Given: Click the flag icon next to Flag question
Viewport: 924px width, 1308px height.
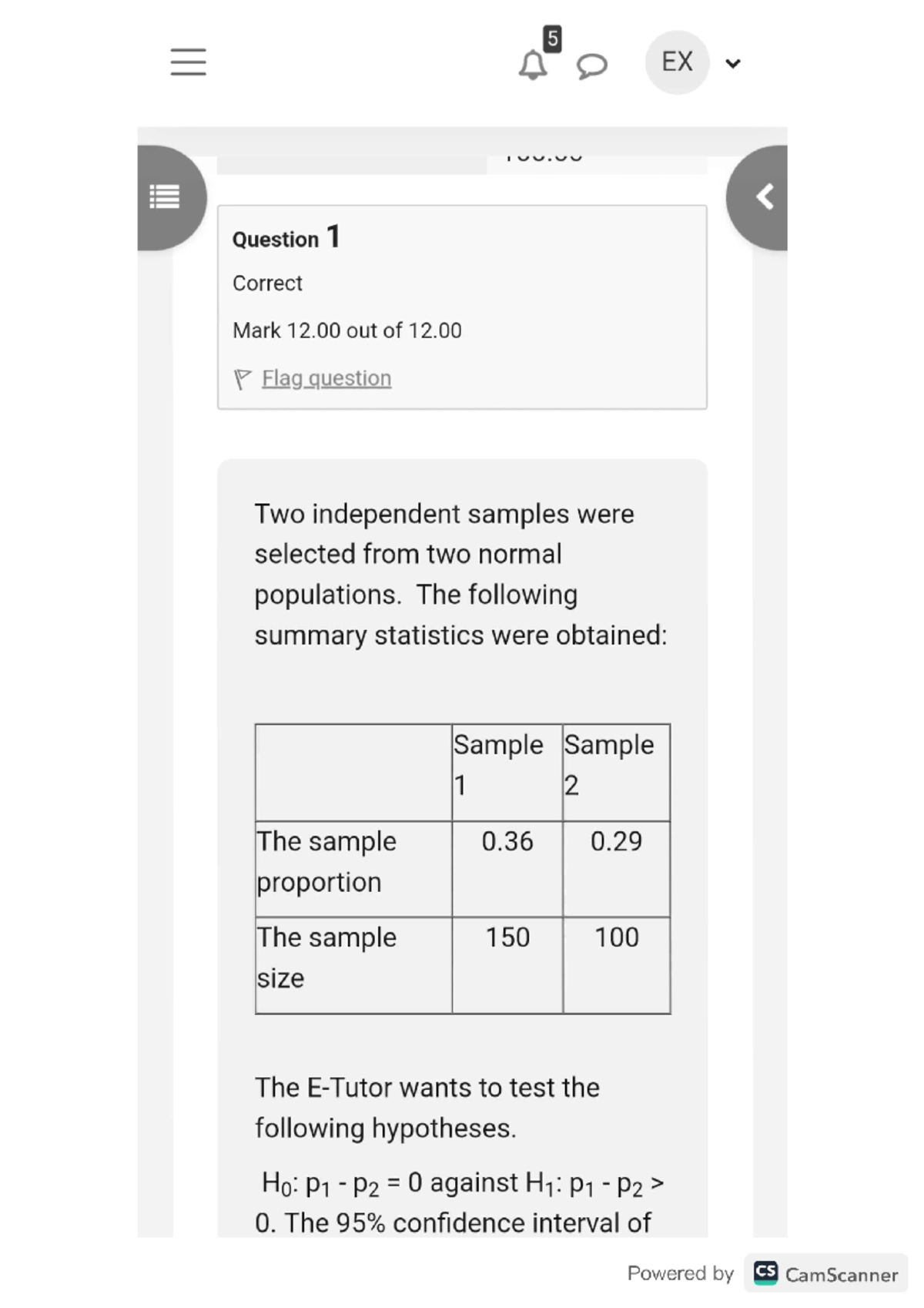Looking at the screenshot, I should (x=243, y=377).
